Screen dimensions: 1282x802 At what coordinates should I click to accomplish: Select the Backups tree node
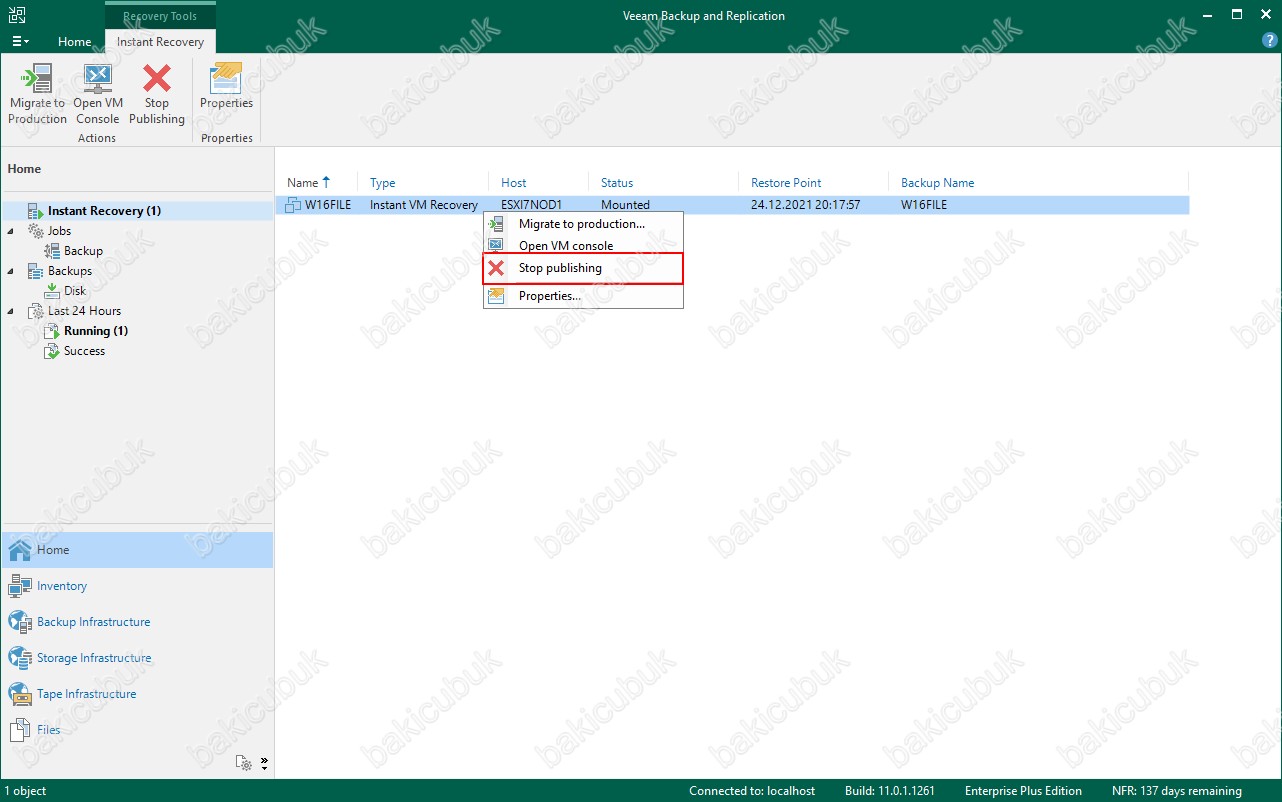click(x=69, y=271)
